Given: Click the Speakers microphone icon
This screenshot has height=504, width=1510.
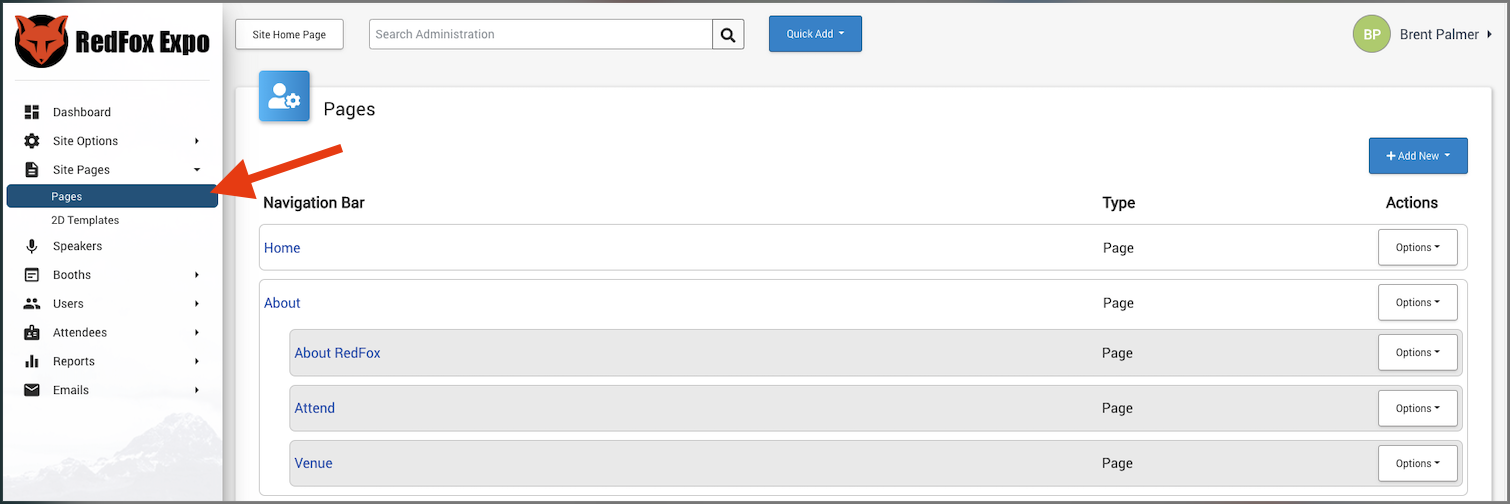Looking at the screenshot, I should click(32, 246).
